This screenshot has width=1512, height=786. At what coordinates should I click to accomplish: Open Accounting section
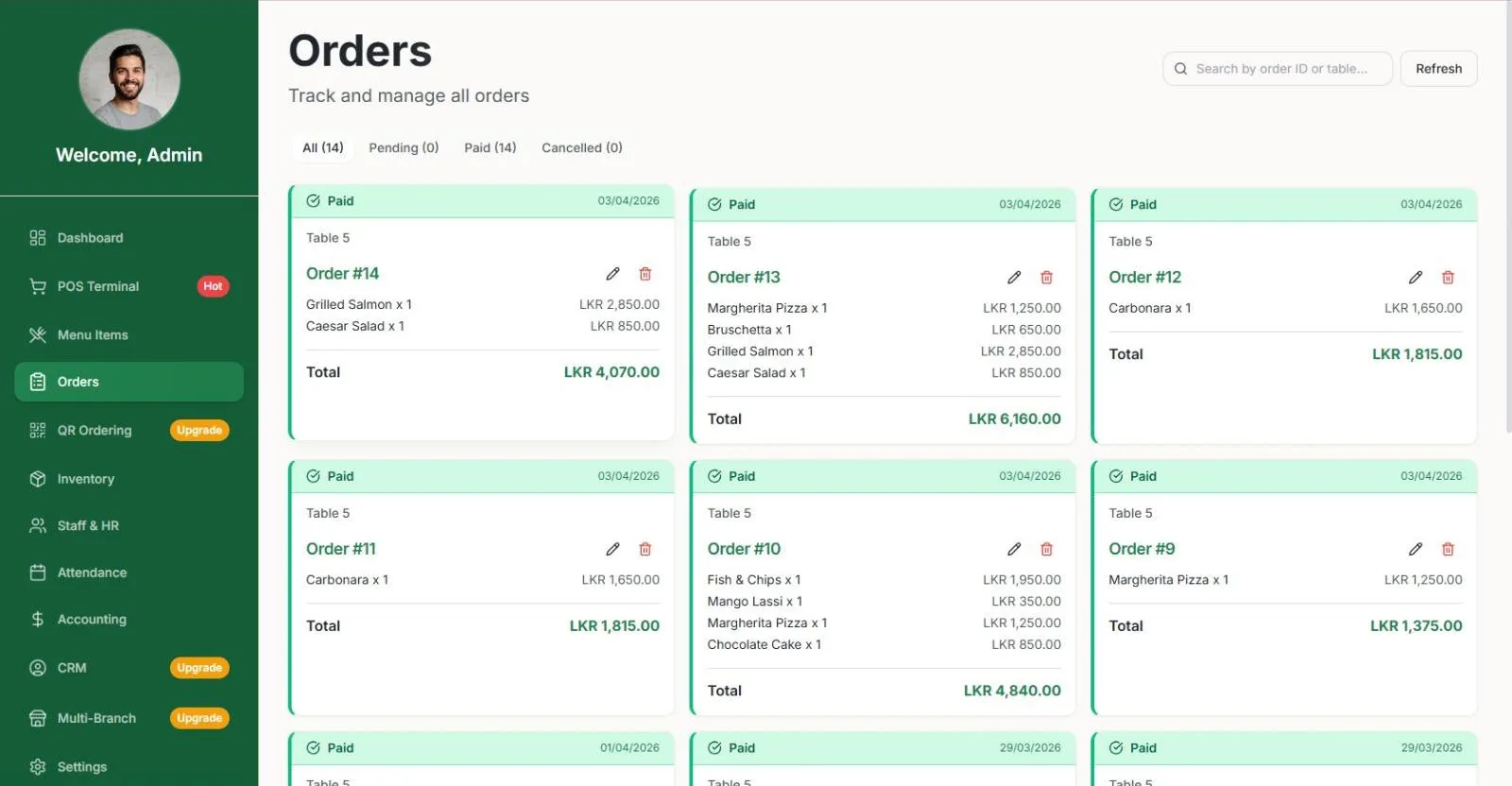tap(129, 620)
